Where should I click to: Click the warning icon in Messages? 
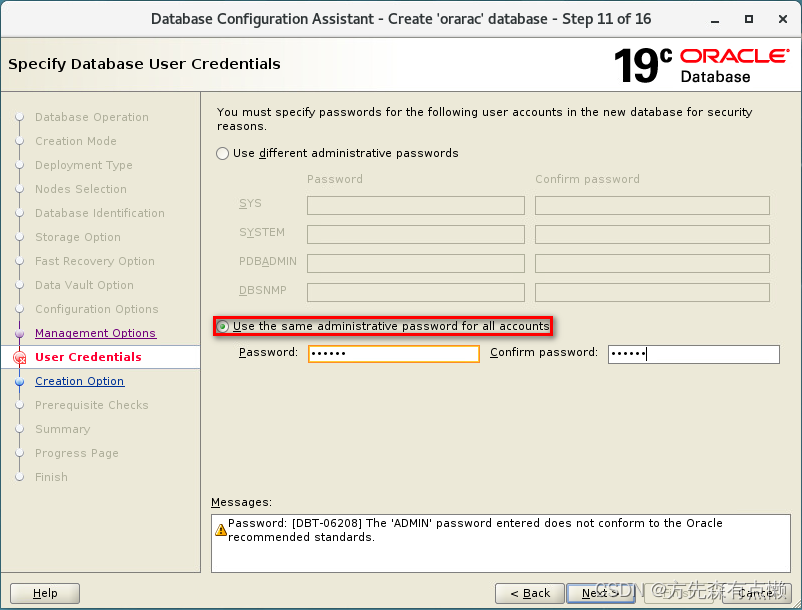pos(220,530)
